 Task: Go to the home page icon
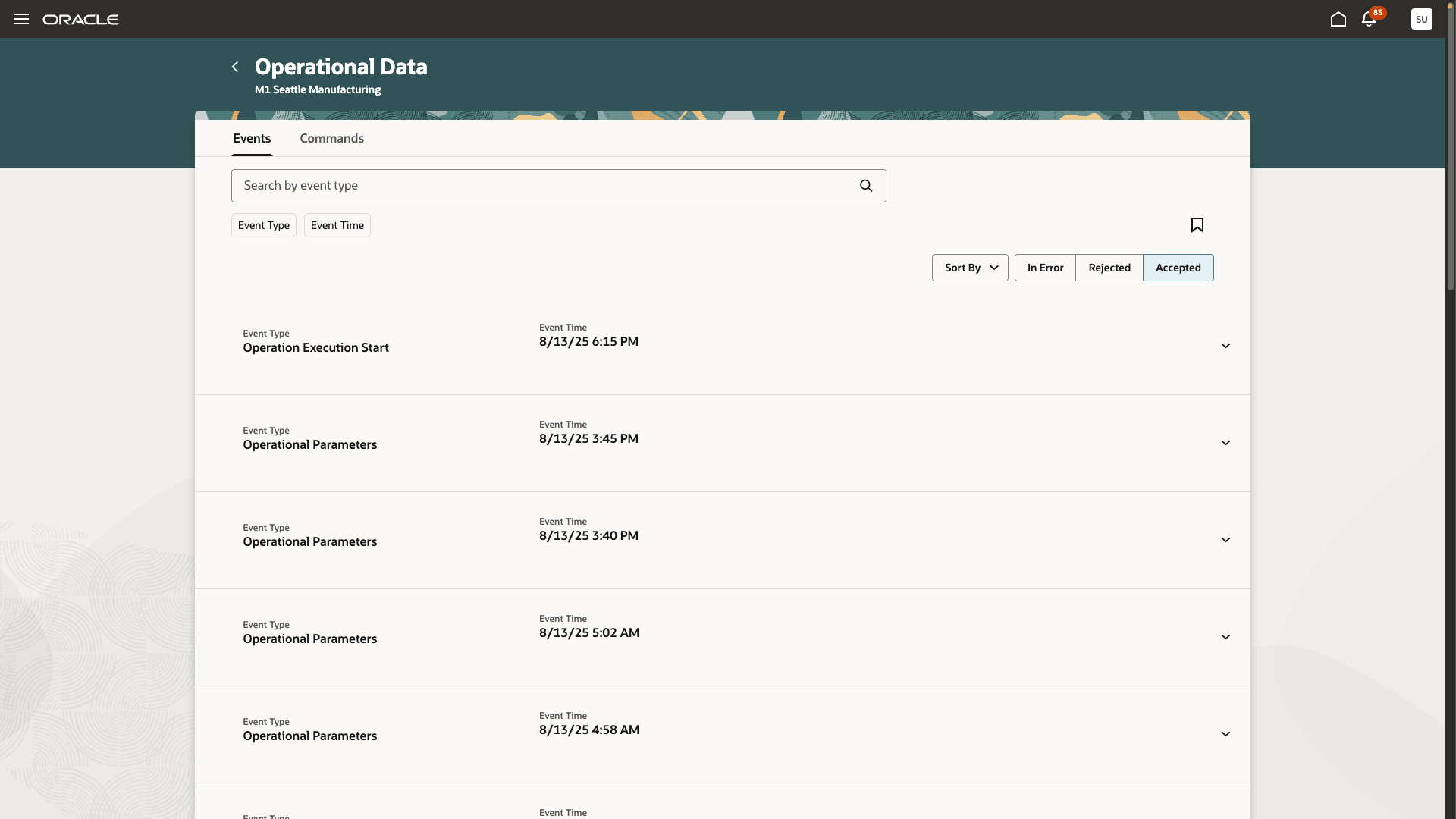[x=1338, y=19]
